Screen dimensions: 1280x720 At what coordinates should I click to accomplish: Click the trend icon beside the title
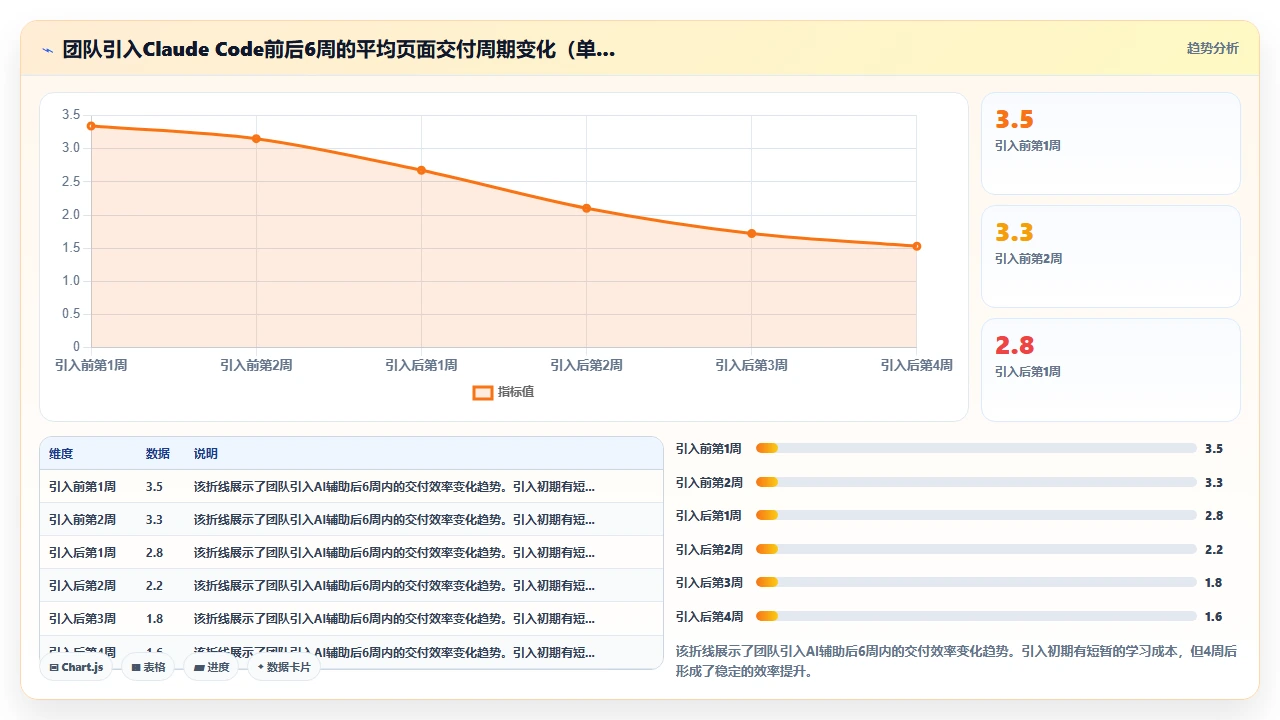[x=47, y=50]
